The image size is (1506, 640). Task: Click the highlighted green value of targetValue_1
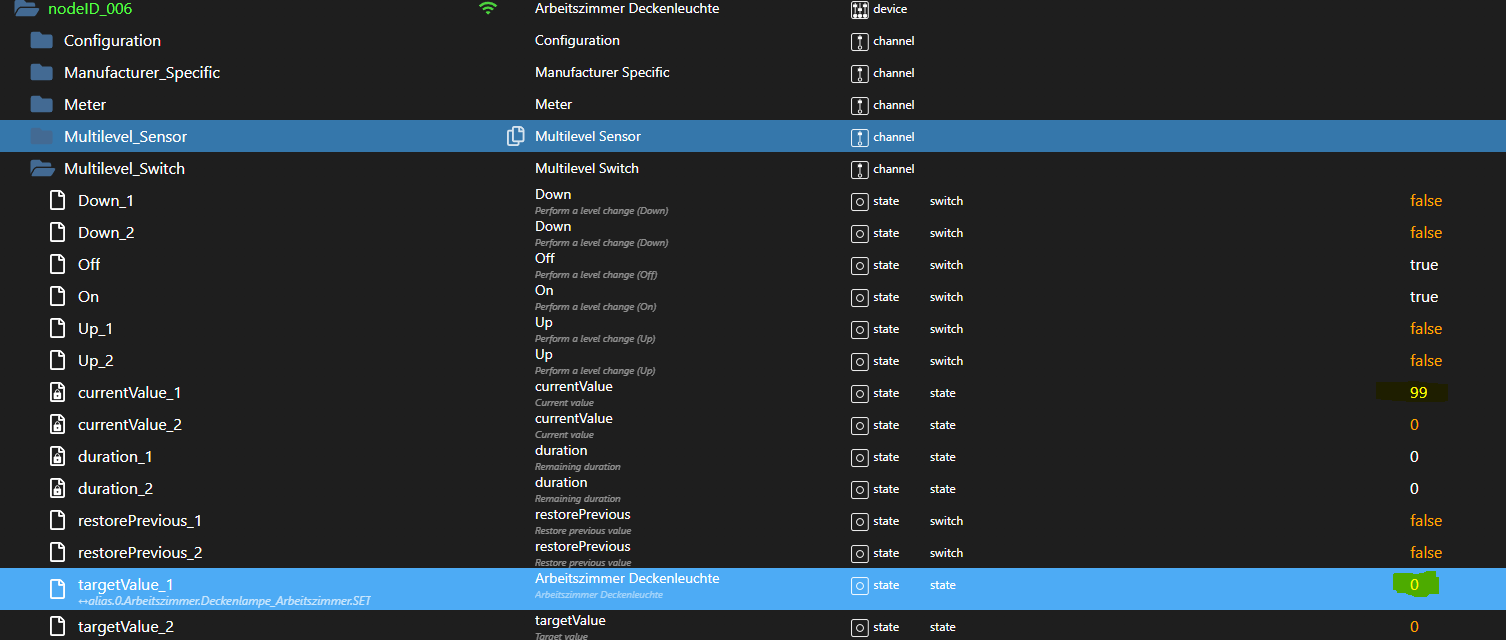click(1414, 585)
